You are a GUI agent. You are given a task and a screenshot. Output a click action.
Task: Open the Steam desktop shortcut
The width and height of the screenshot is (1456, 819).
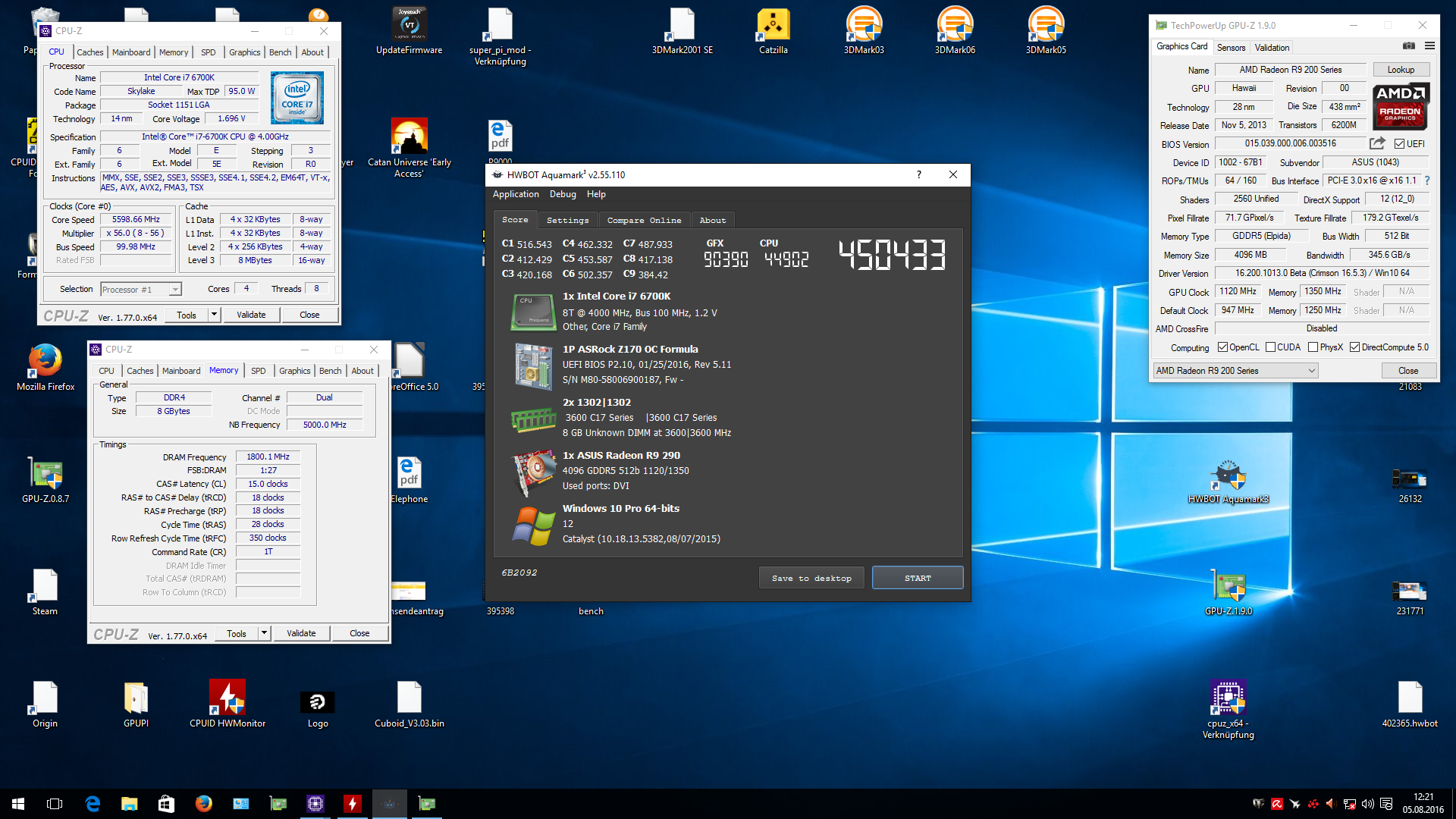[45, 591]
